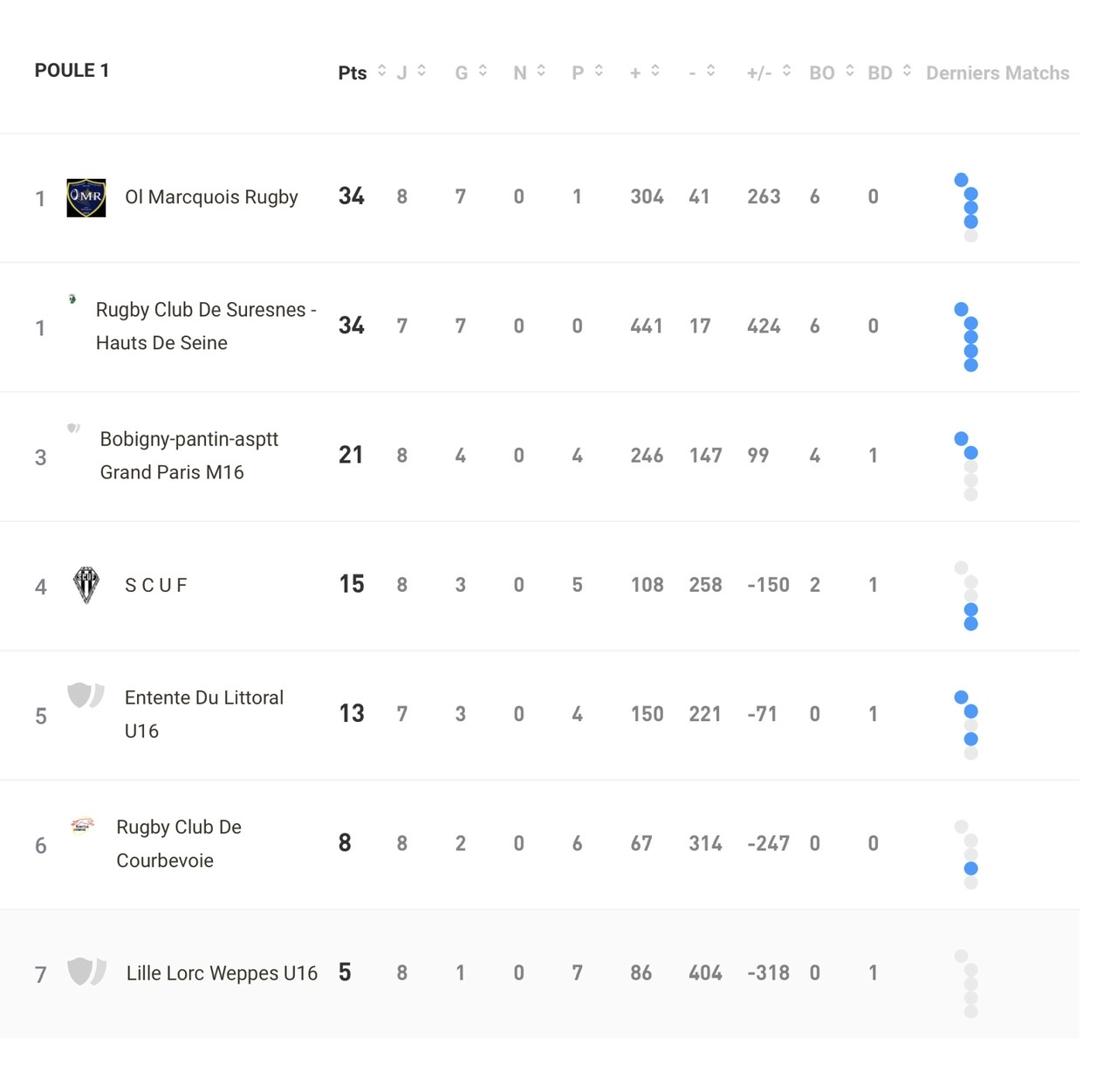Click Bobigny-pantin-asptt small shield logo
Viewport: 1117px width, 1092px height.
coord(73,428)
